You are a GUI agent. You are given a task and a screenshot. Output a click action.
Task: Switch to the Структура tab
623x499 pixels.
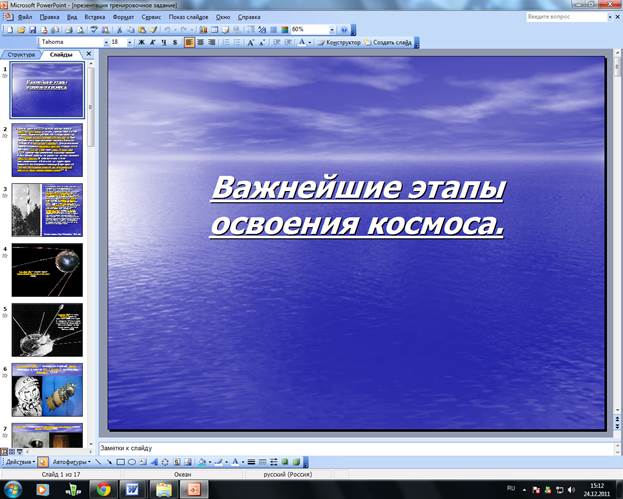[21, 54]
